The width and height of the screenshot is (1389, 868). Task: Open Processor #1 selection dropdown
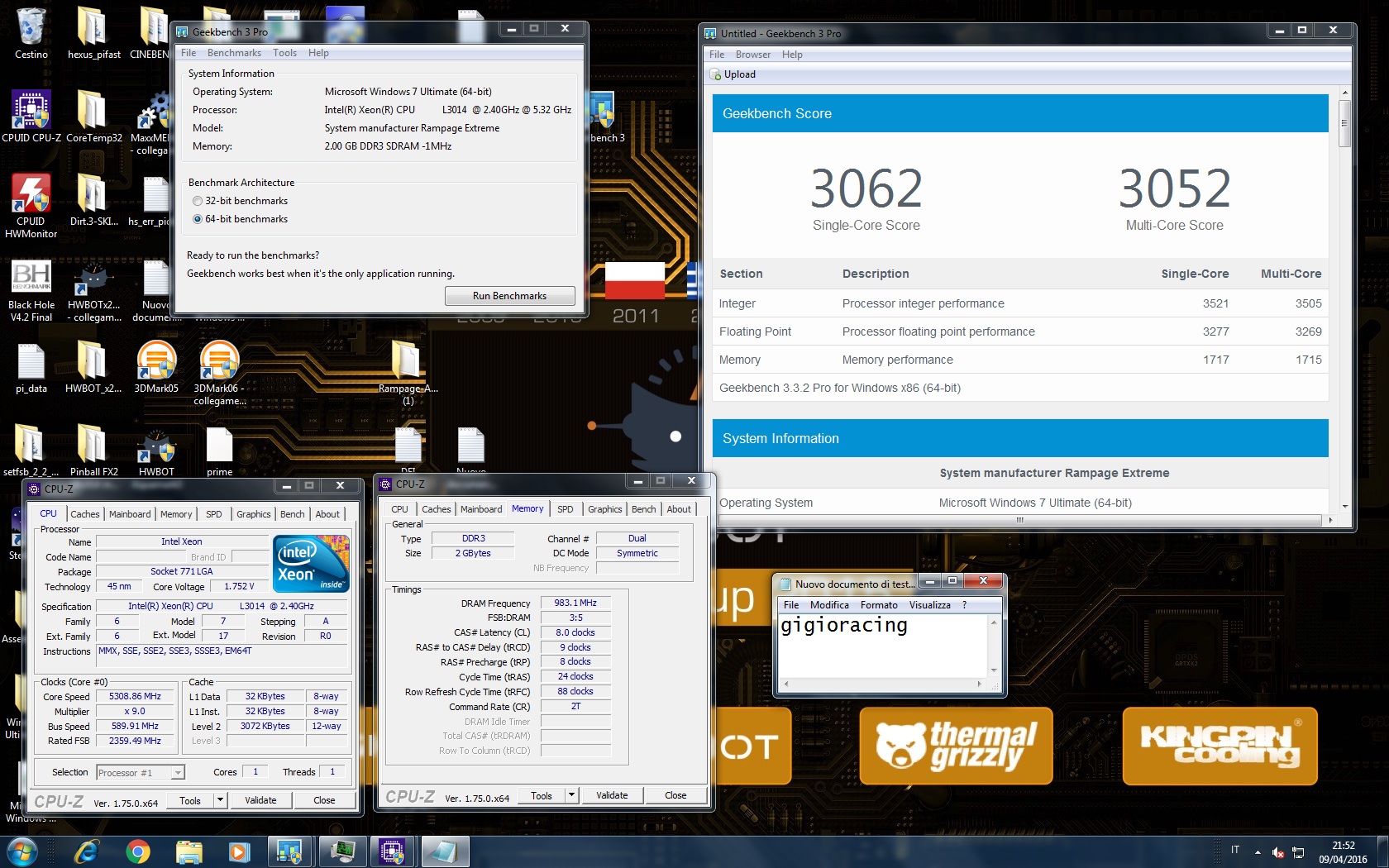pyautogui.click(x=140, y=773)
